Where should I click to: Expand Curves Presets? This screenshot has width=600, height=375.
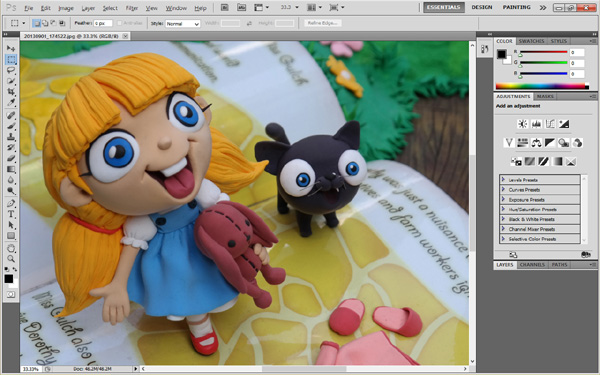[x=540, y=189]
